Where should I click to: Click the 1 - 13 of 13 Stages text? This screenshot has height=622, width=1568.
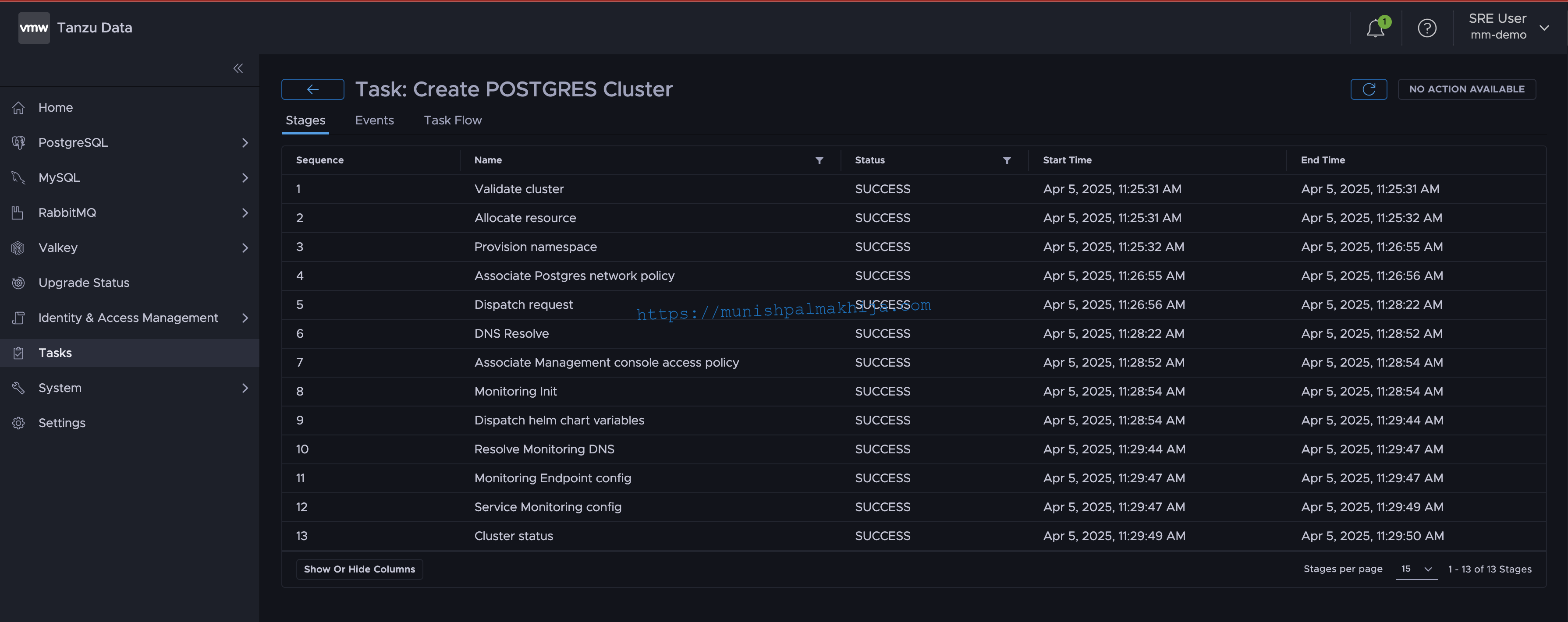1490,569
